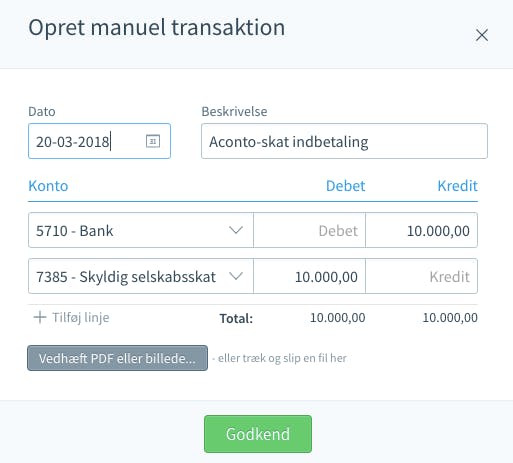This screenshot has width=513, height=463.
Task: Select the Bank row credit amount 10.000,00
Action: (421, 230)
